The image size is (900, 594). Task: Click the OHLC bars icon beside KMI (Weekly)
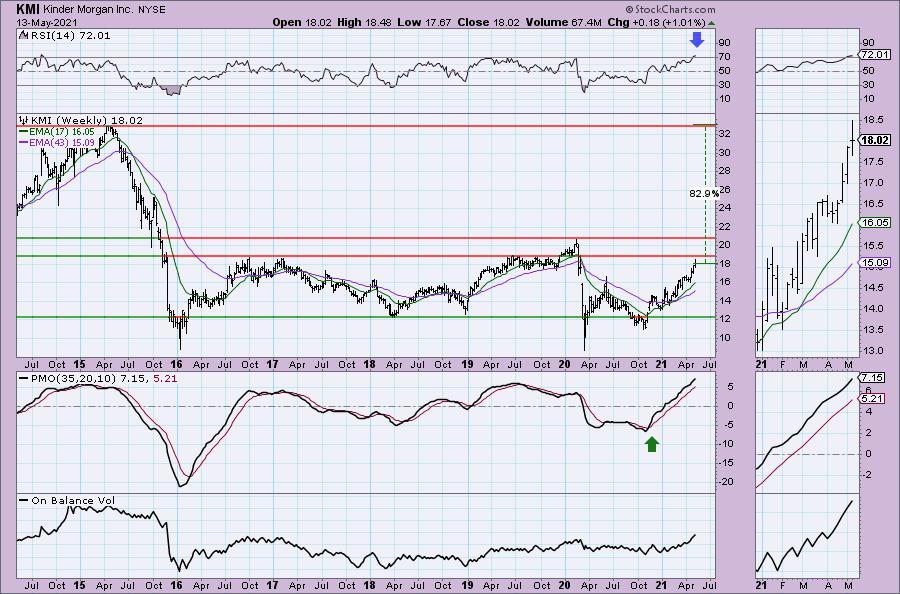[x=24, y=121]
